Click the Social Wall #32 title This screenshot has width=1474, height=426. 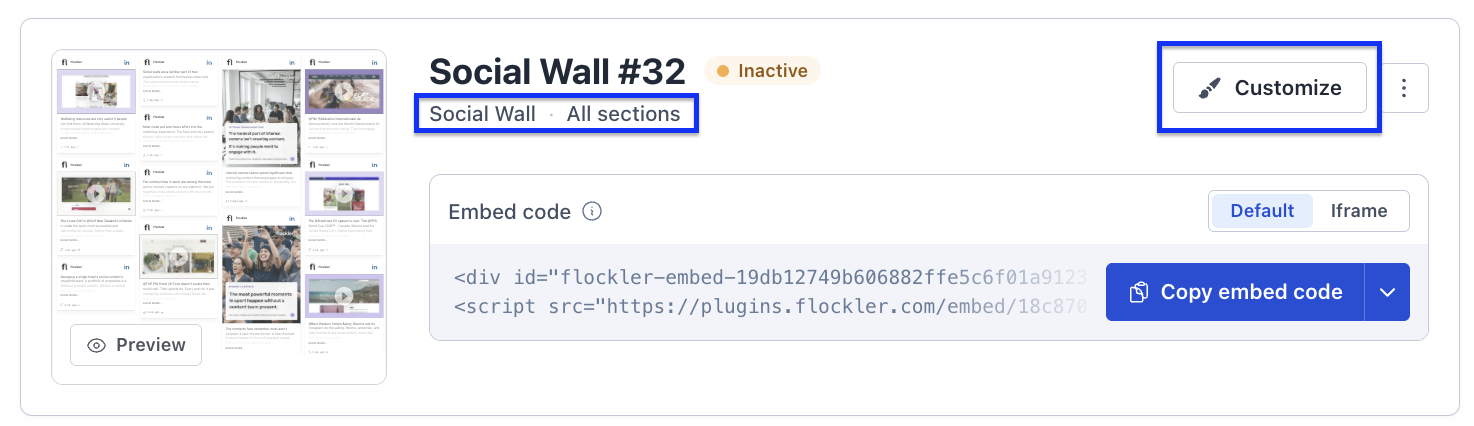(558, 72)
